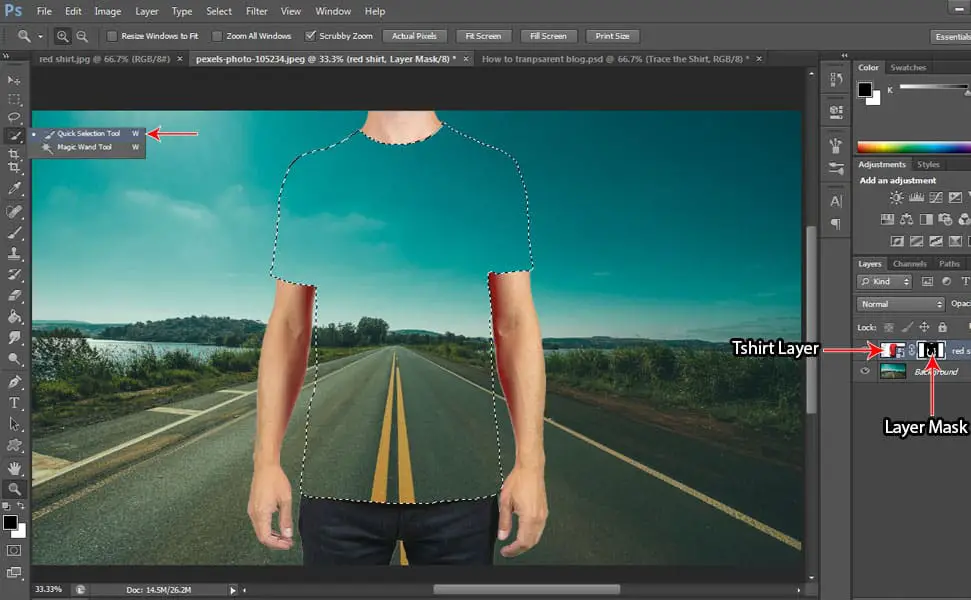Open the Hue/Saturation adjustment

click(x=907, y=220)
